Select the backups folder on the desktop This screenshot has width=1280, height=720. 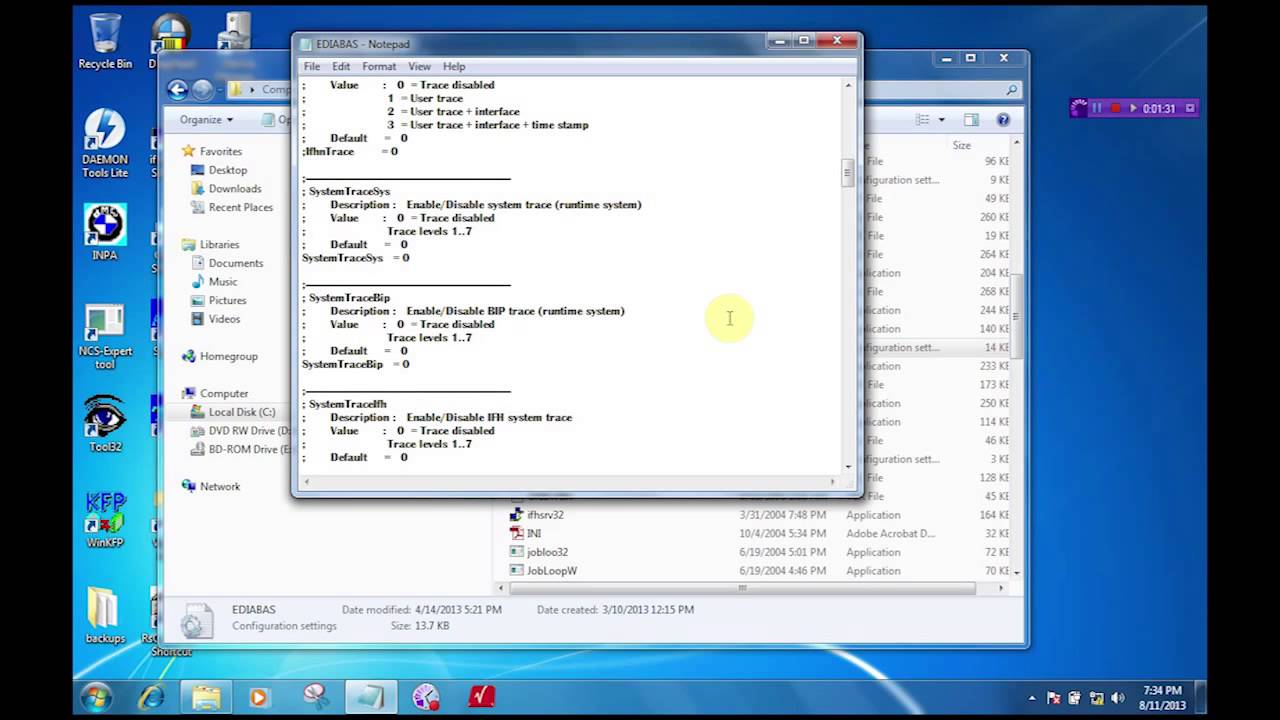(105, 614)
